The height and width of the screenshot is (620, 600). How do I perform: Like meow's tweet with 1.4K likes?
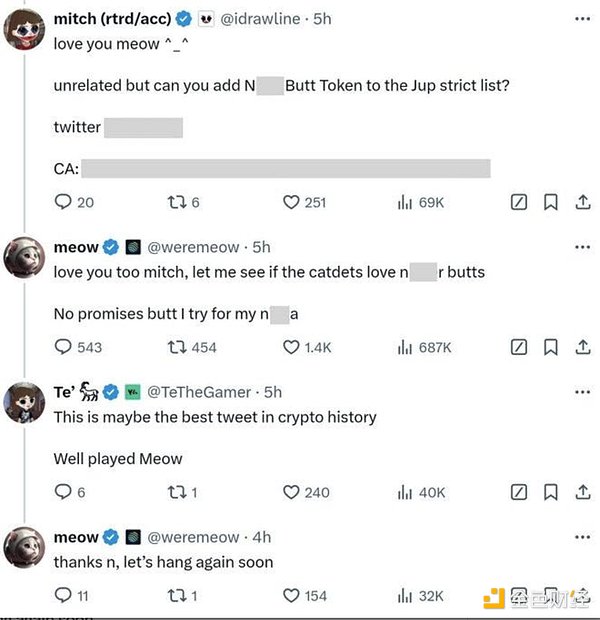tap(292, 347)
